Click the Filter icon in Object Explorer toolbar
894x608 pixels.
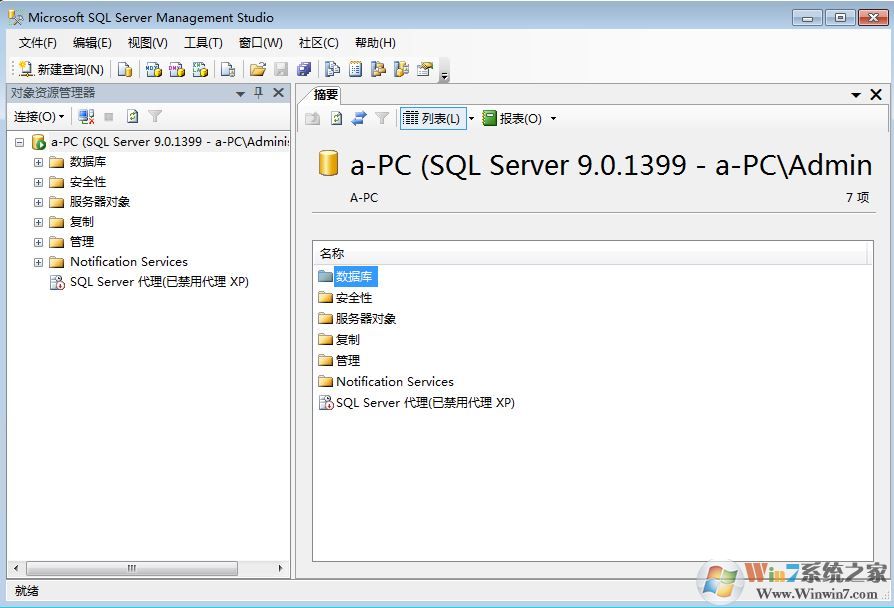point(154,116)
